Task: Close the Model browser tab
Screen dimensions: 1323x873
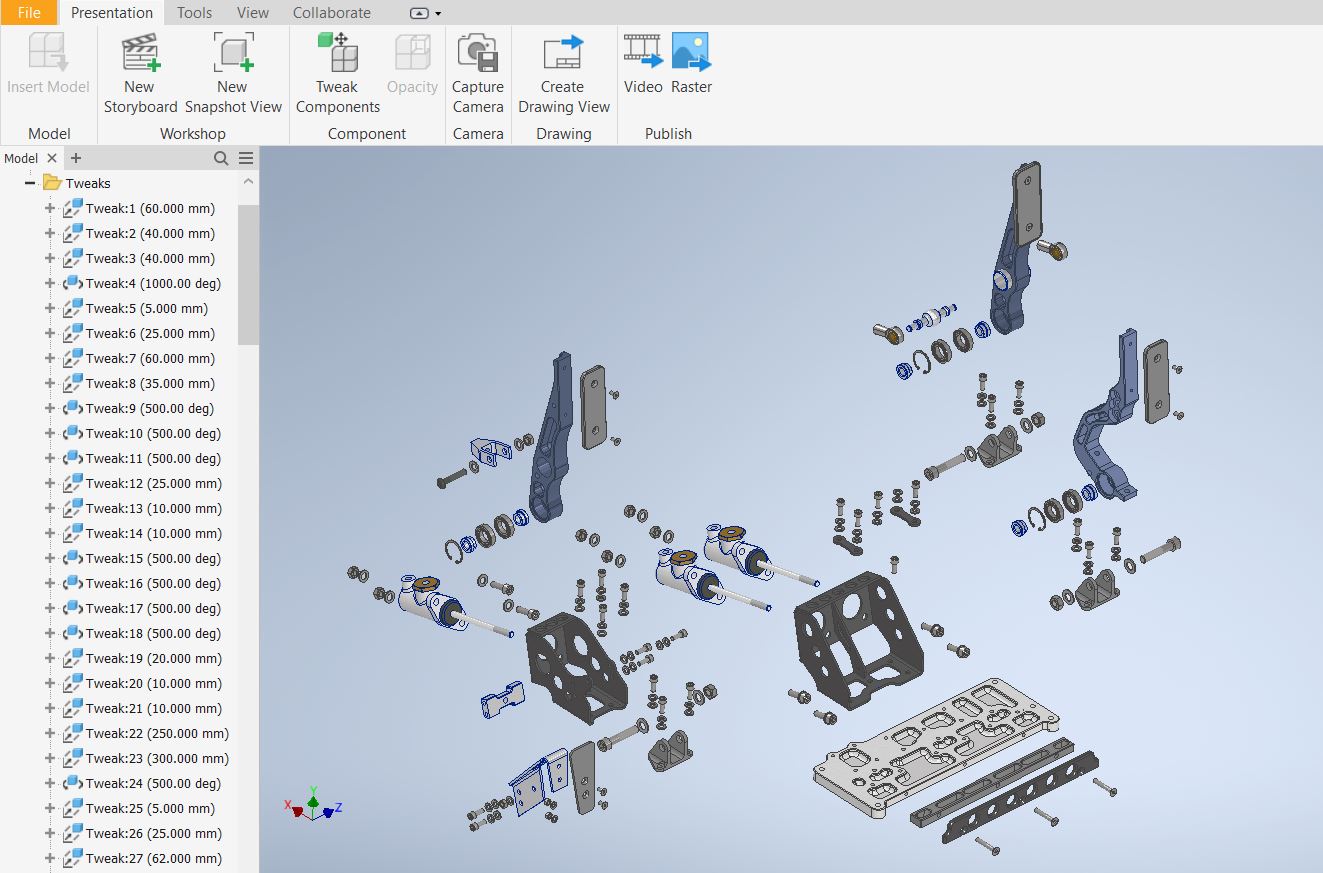Action: click(52, 158)
